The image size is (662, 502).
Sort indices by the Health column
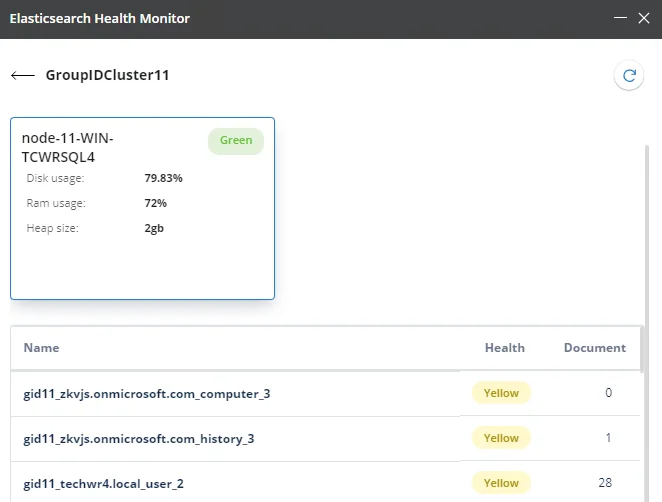505,348
